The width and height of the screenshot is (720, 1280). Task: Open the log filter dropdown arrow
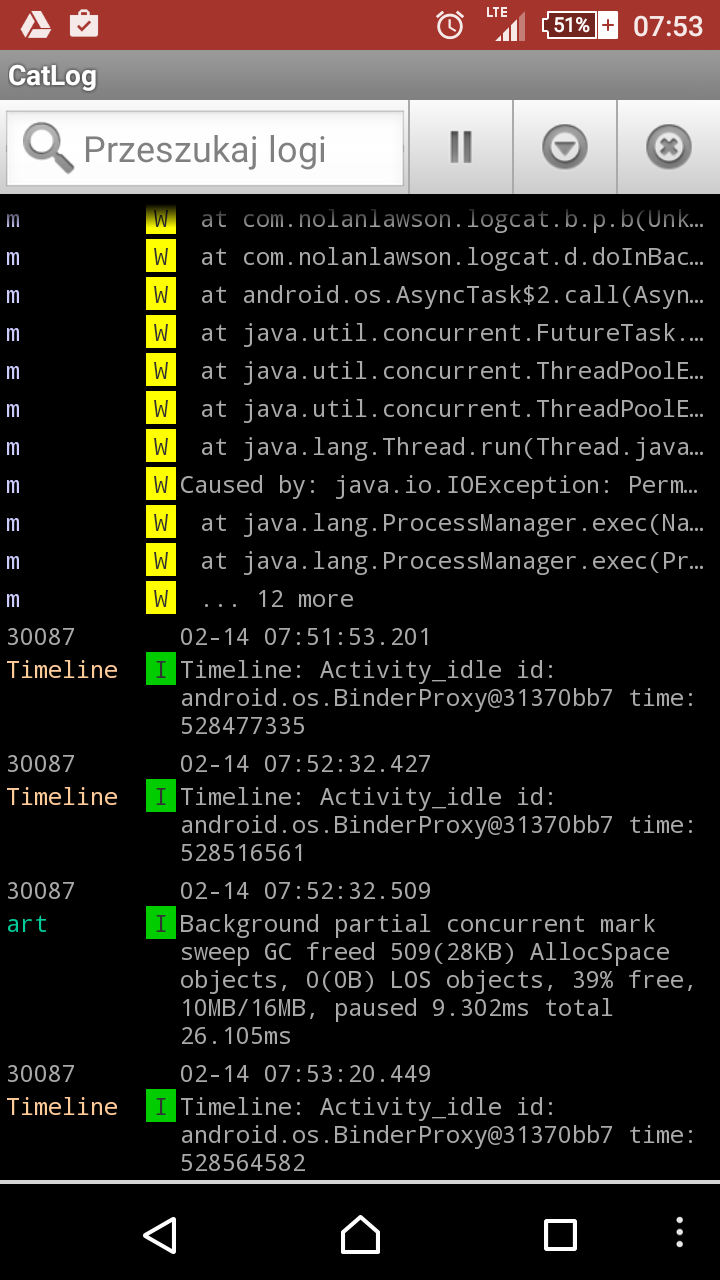[565, 148]
